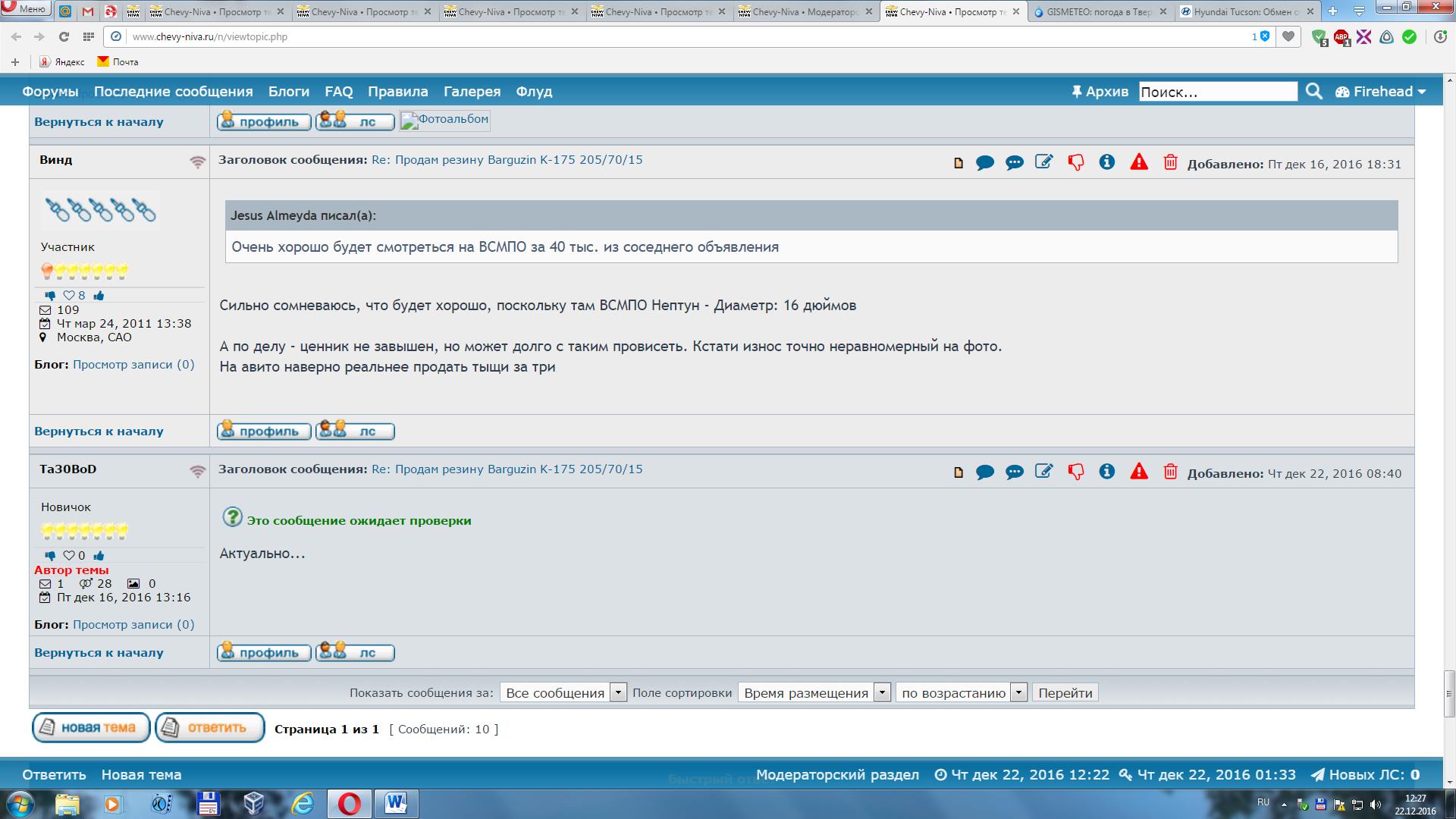Delete Ta30BoD's post with trash icon
This screenshot has height=819, width=1456.
pos(1170,472)
